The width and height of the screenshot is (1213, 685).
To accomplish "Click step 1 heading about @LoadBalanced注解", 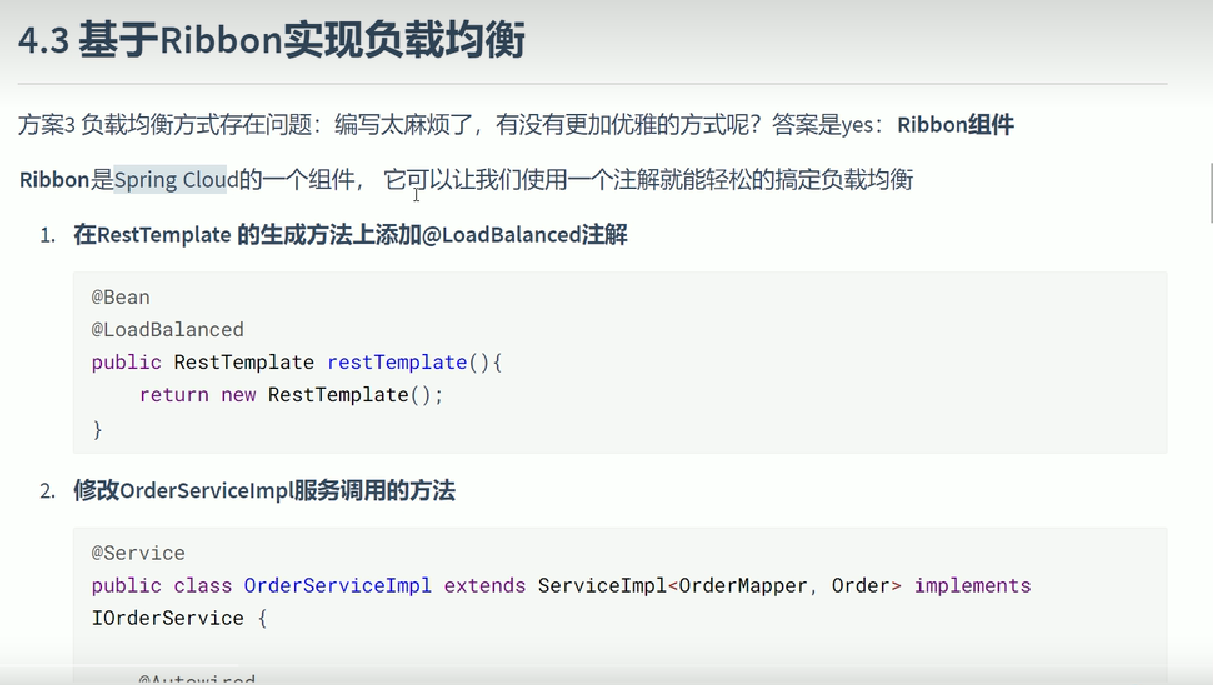I will tap(350, 236).
